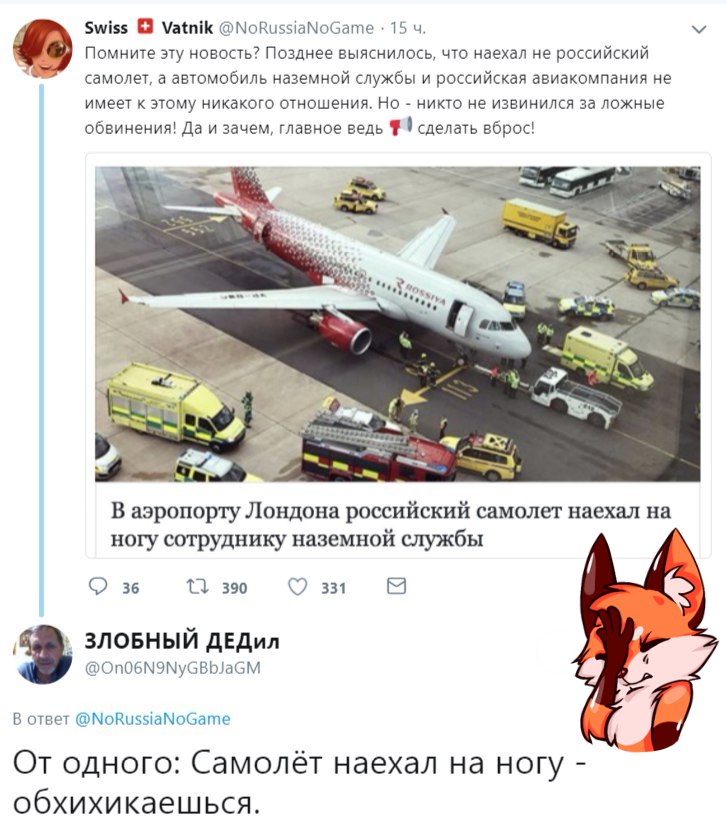Open ЗЛОБНЫЙ ДЕДил's profile avatar
The image size is (727, 825).
[x=43, y=655]
